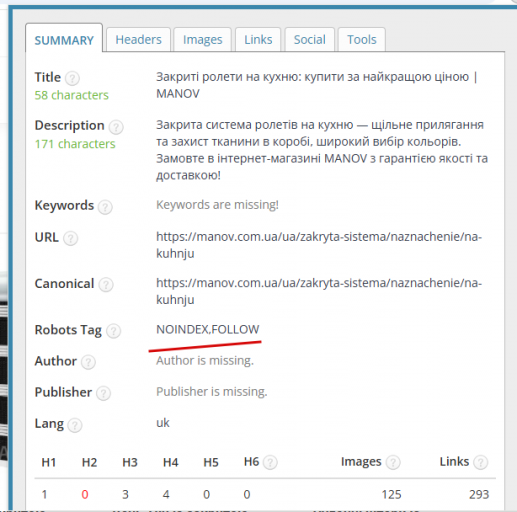
Task: Click the Links column header label
Action: [x=454, y=462]
